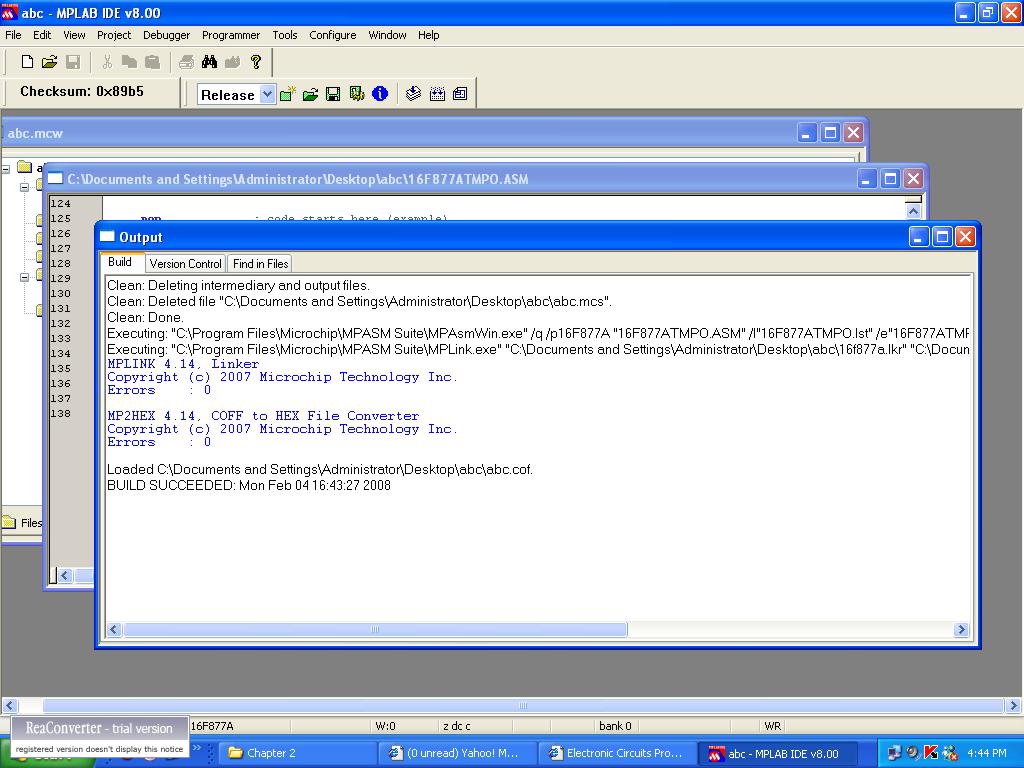The image size is (1024, 768).
Task: Select the Build tab in Output
Action: [x=120, y=263]
